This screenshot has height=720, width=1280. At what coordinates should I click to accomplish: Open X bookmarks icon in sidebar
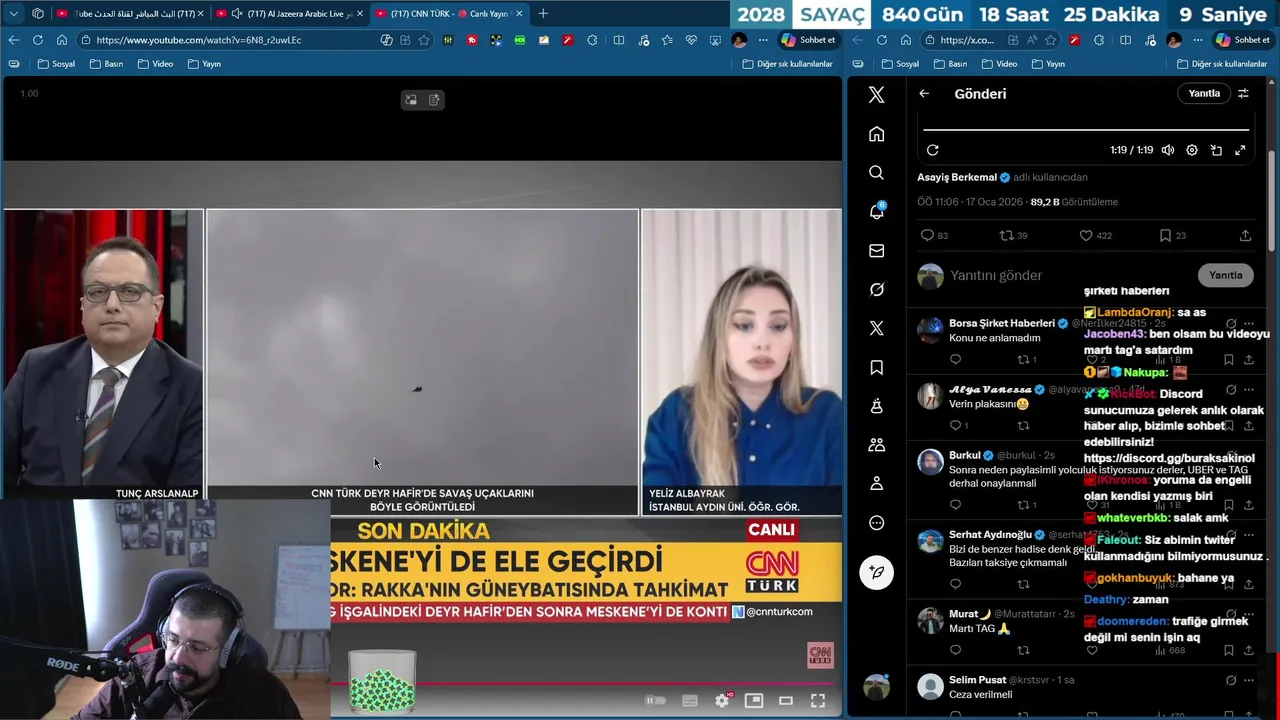click(876, 368)
